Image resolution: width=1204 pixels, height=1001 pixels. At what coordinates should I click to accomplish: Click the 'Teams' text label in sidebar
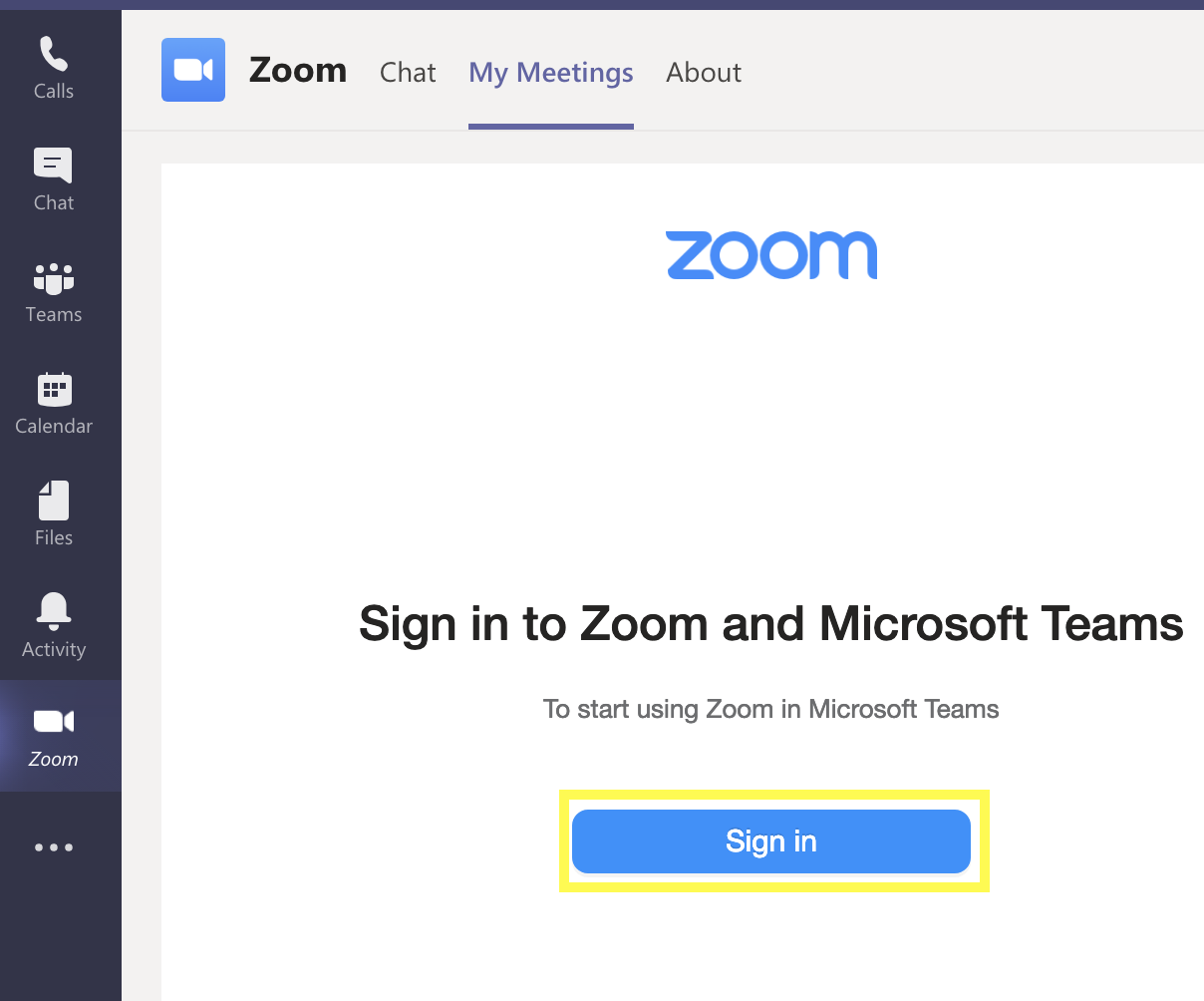pyautogui.click(x=54, y=314)
